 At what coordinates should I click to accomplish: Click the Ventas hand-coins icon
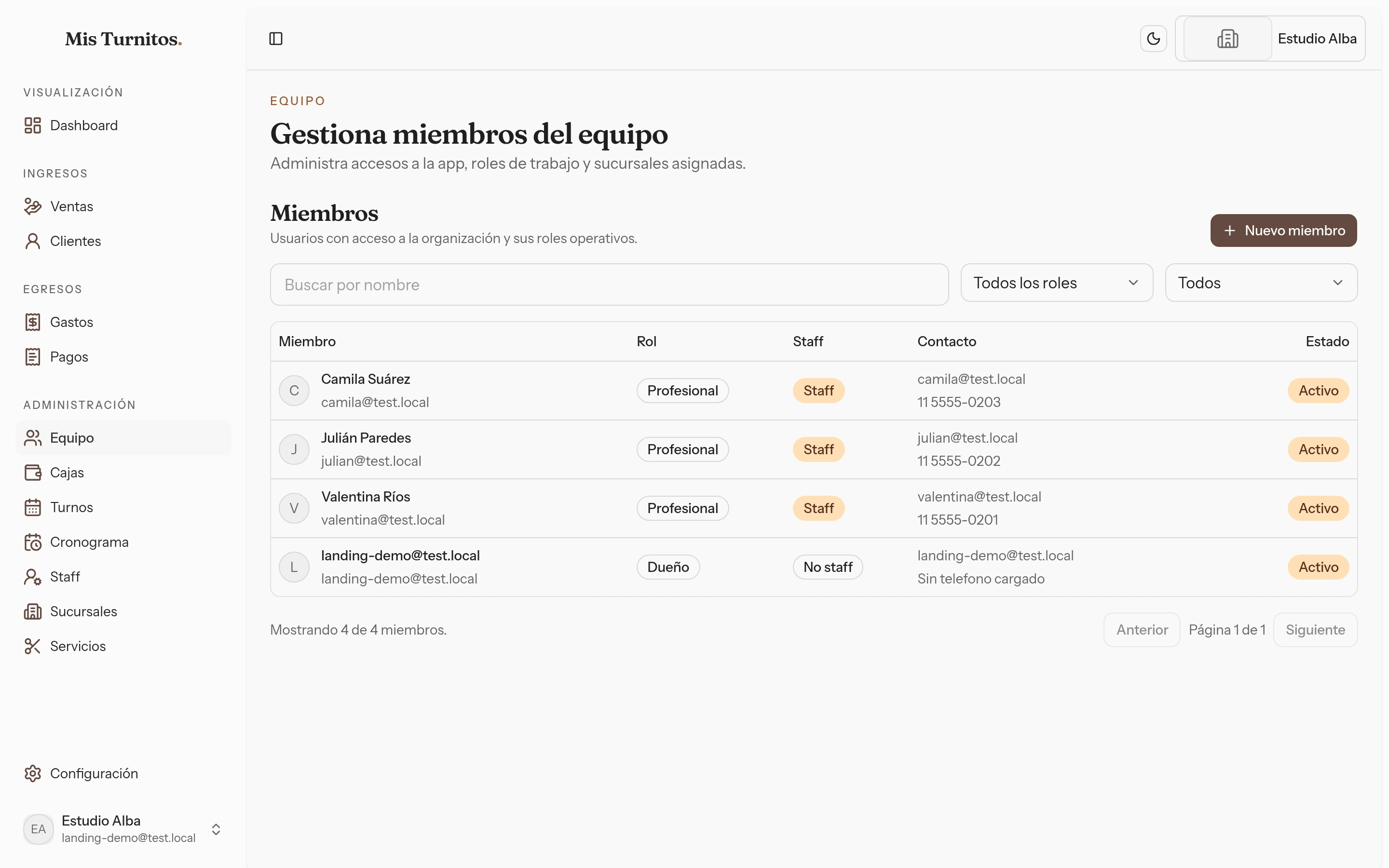33,206
